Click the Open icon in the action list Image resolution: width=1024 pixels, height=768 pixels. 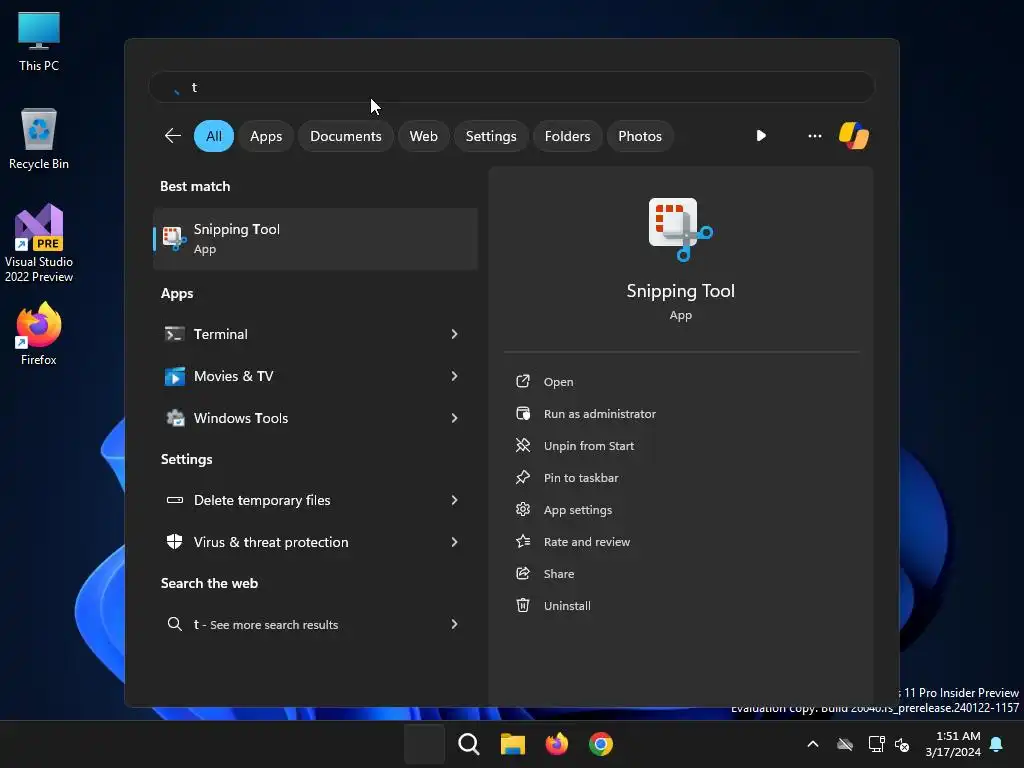click(522, 381)
